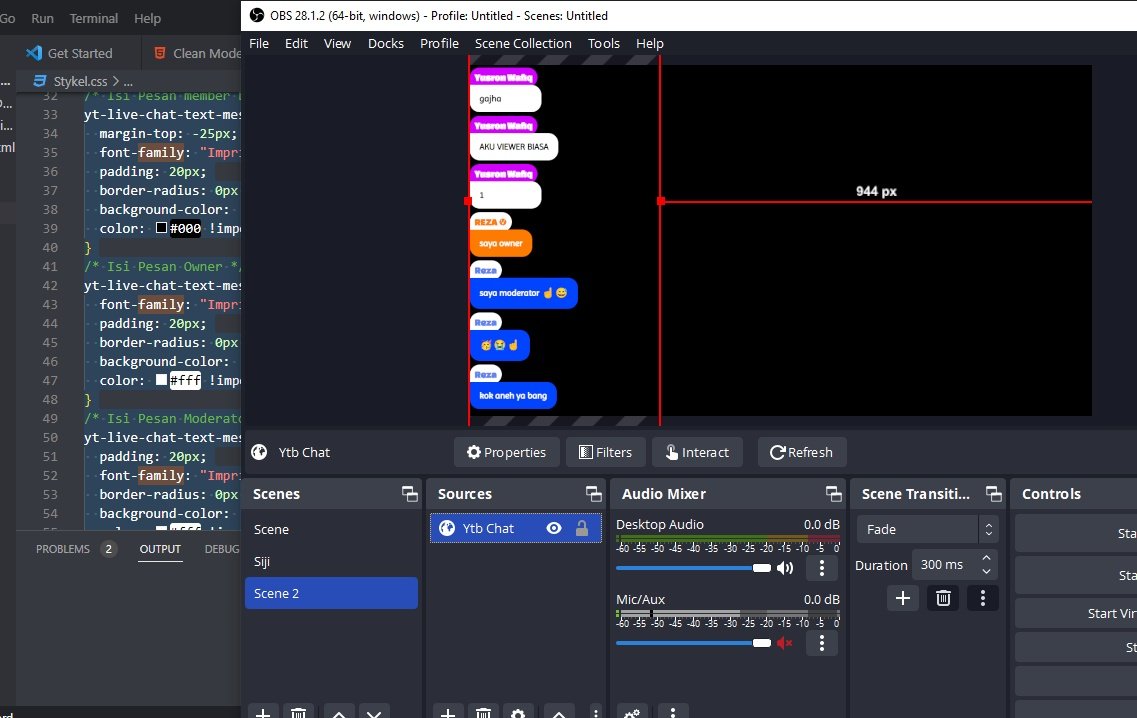
Task: Open the Fade transition dropdown
Action: 927,529
